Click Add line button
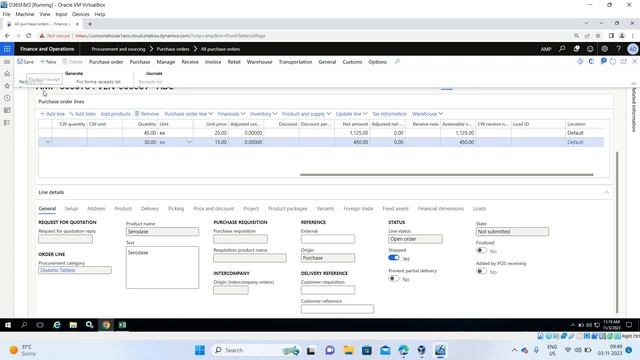Image resolution: width=640 pixels, height=360 pixels. point(52,114)
